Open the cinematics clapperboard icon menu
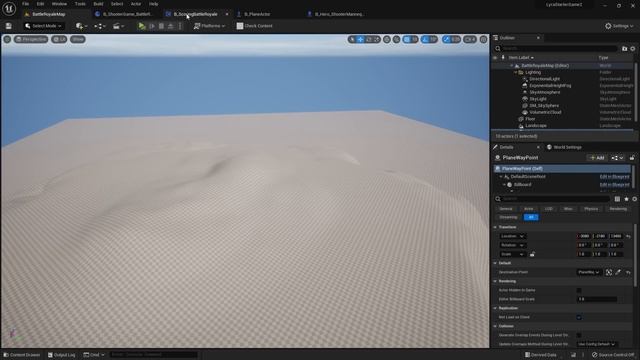Viewport: 640px width, 360px height. pos(118,26)
